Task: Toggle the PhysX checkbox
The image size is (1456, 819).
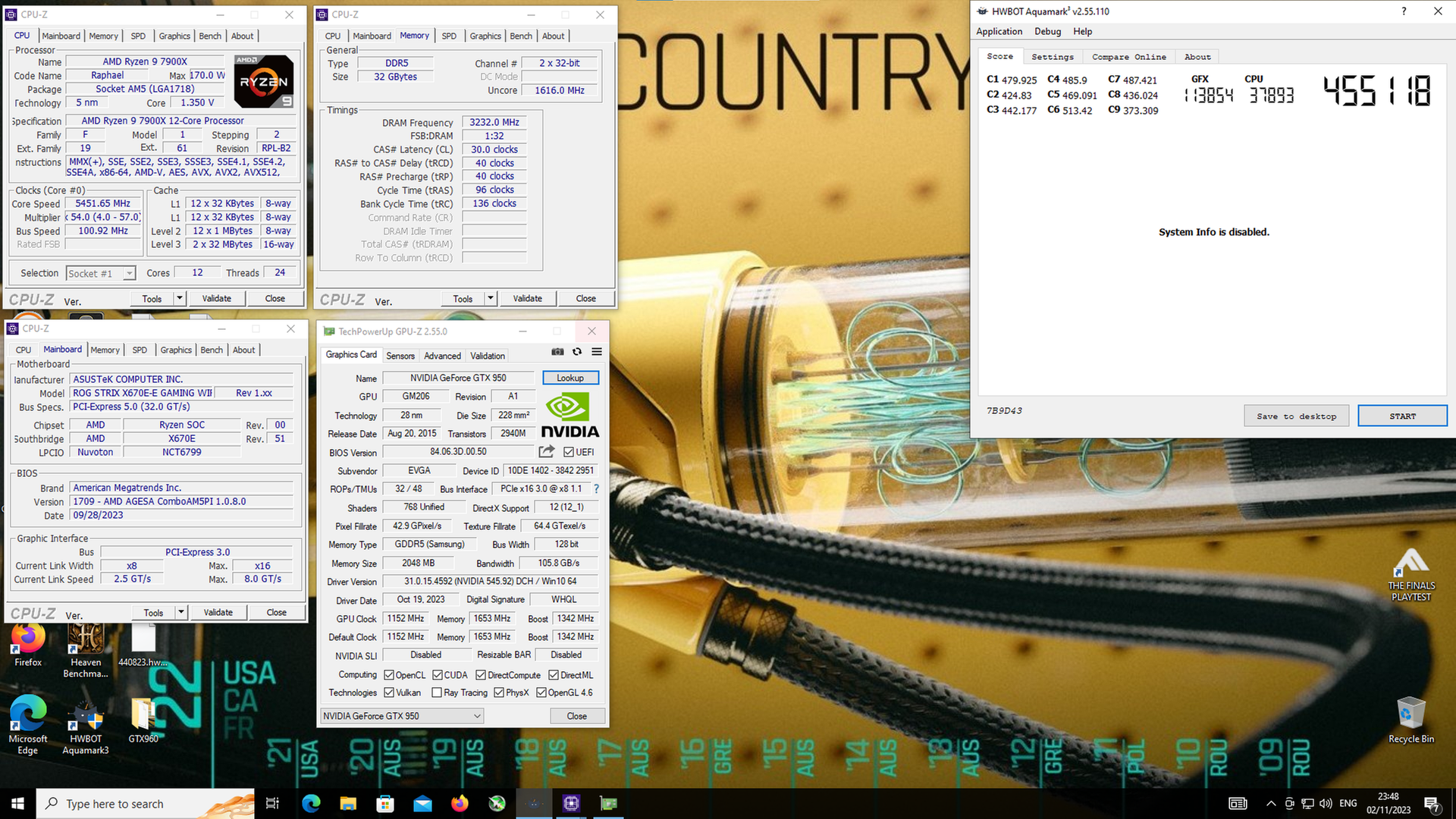Action: click(499, 692)
